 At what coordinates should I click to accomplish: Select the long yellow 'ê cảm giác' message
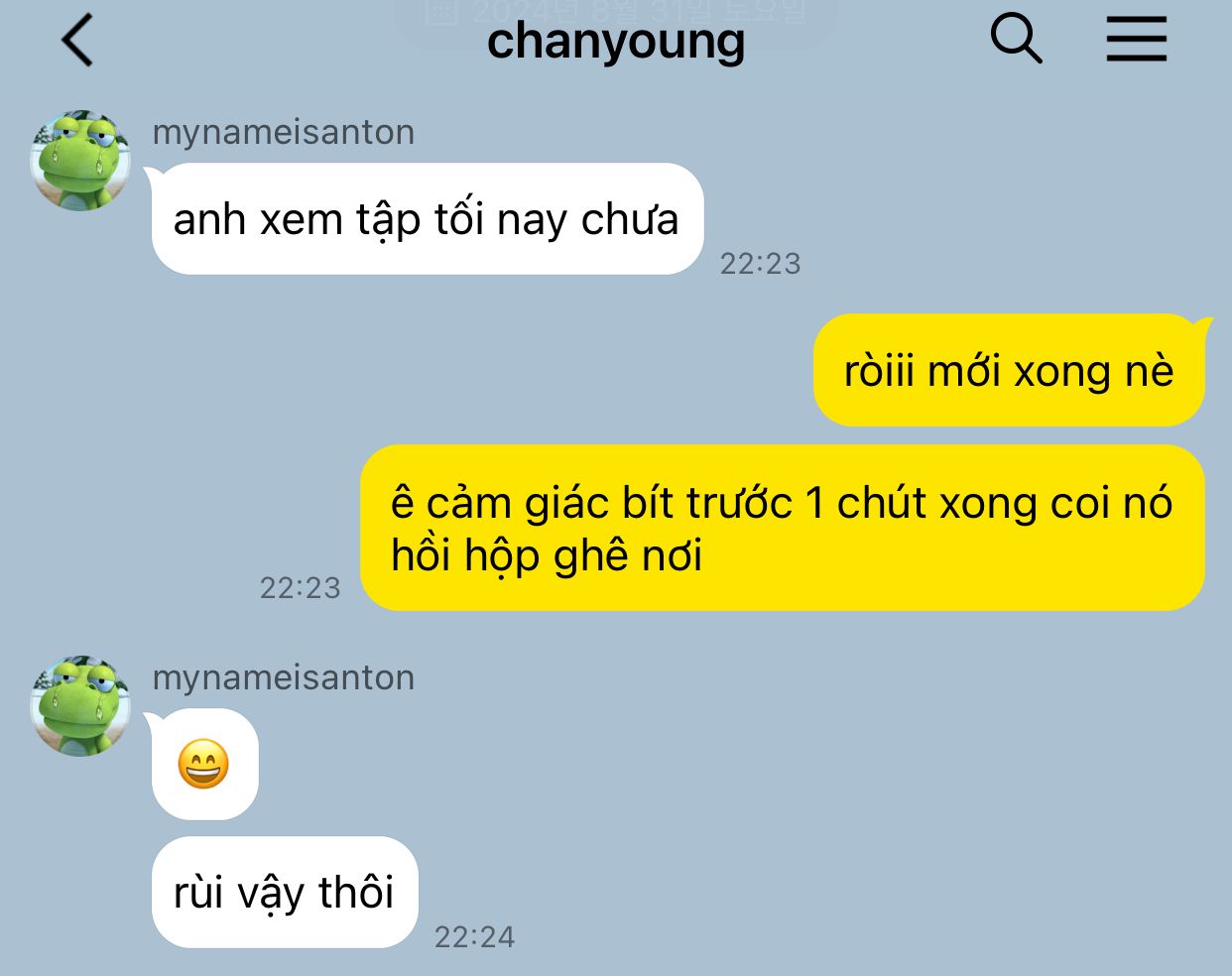click(x=783, y=528)
